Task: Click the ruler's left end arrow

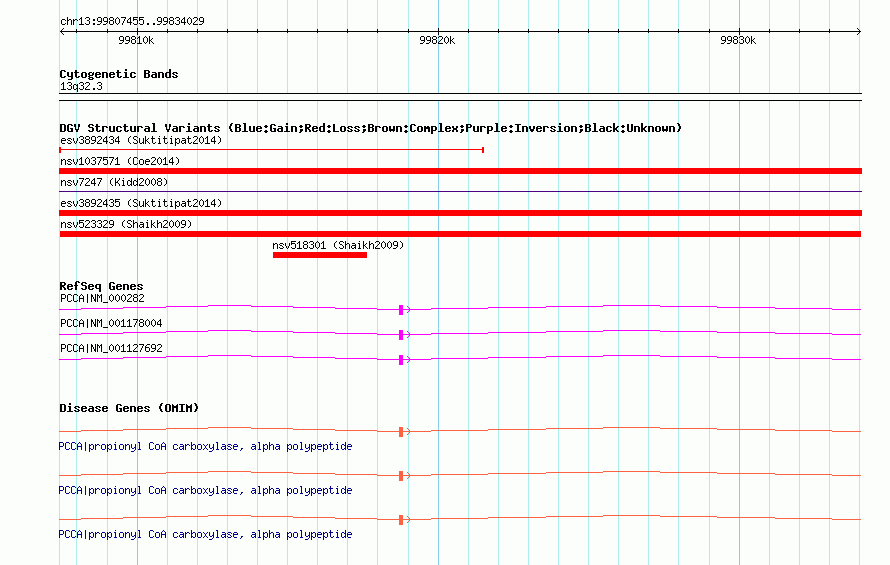Action: click(62, 31)
